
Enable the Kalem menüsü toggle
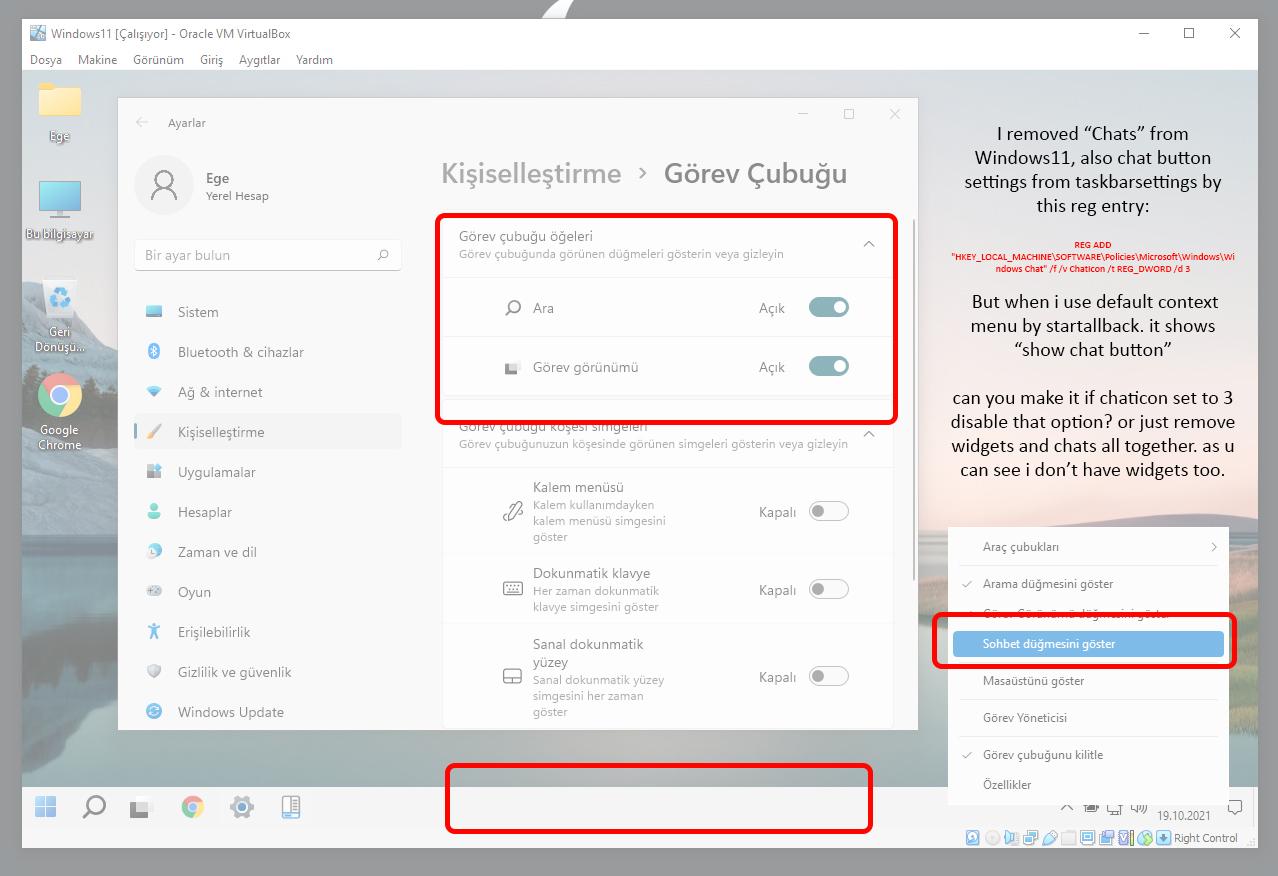pyautogui.click(x=829, y=511)
